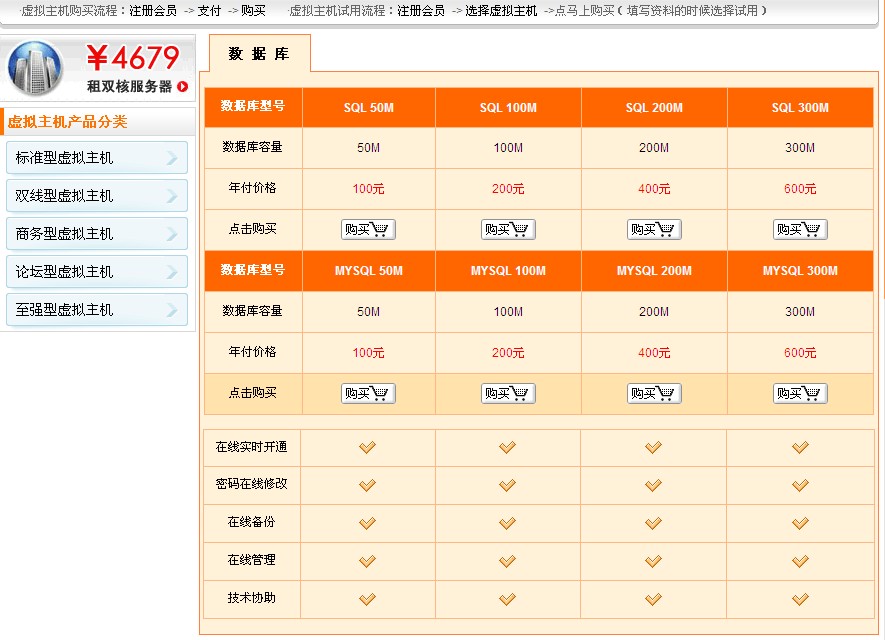Click the MYSQL 100M column header
The height and width of the screenshot is (640, 885).
pos(508,271)
